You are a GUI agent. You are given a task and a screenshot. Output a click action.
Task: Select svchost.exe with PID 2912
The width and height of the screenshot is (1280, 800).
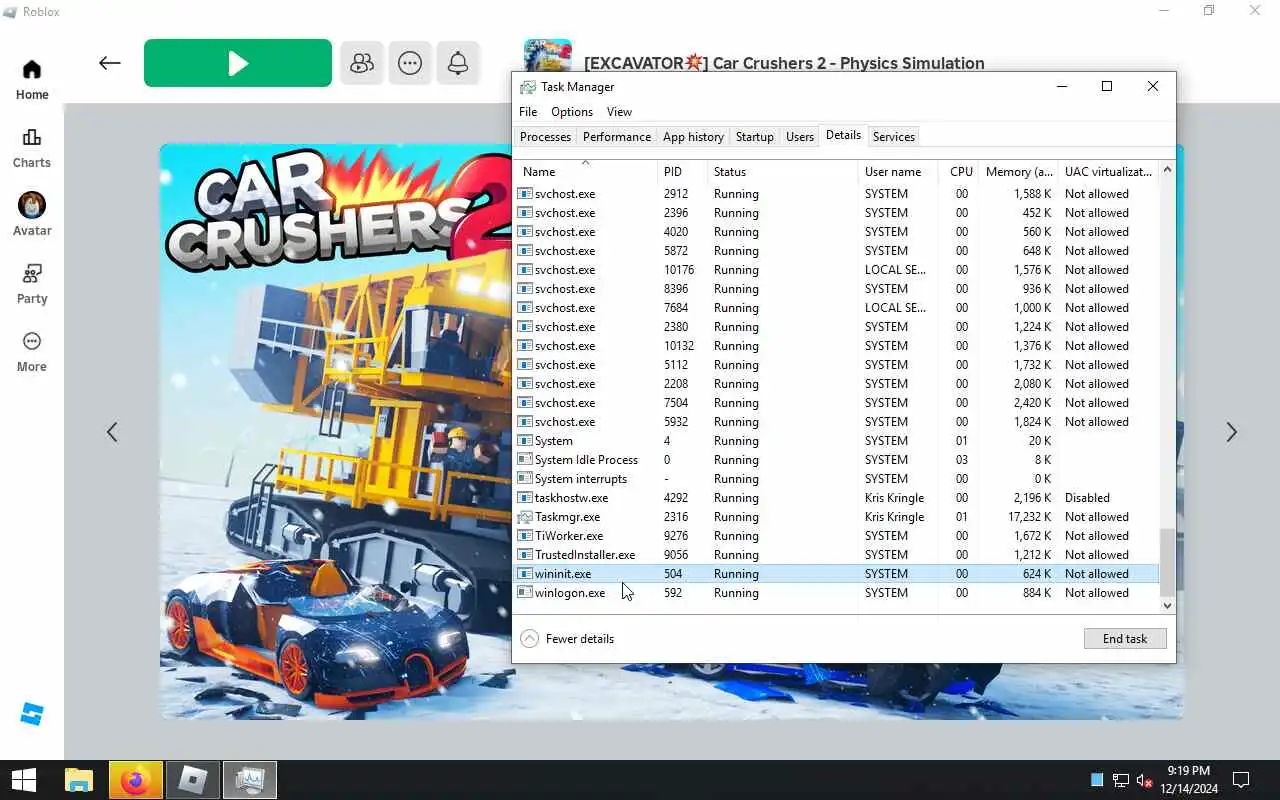(836, 194)
